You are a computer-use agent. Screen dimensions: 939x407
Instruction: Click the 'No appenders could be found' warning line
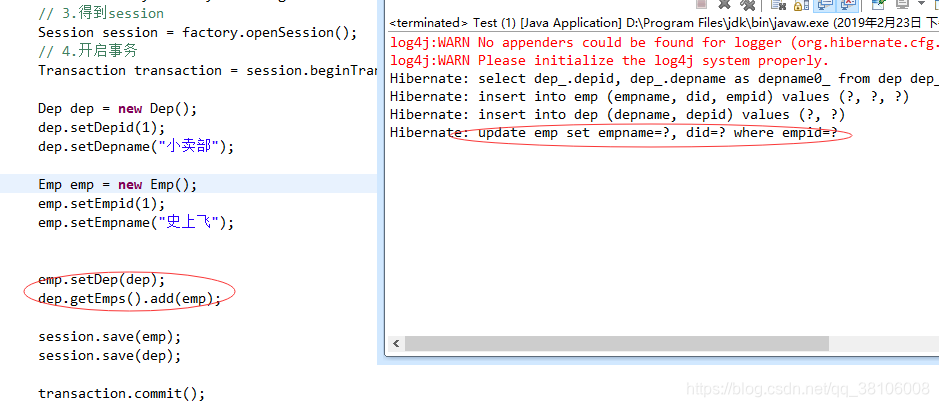(664, 42)
